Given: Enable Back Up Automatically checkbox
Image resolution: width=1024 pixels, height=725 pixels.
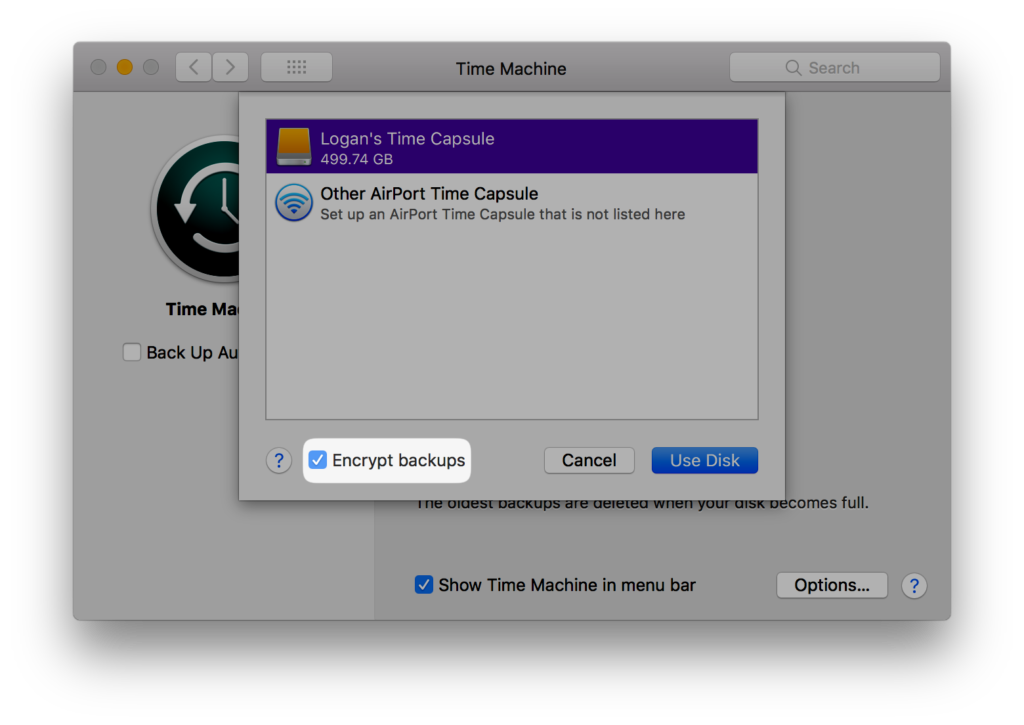Looking at the screenshot, I should tap(132, 352).
